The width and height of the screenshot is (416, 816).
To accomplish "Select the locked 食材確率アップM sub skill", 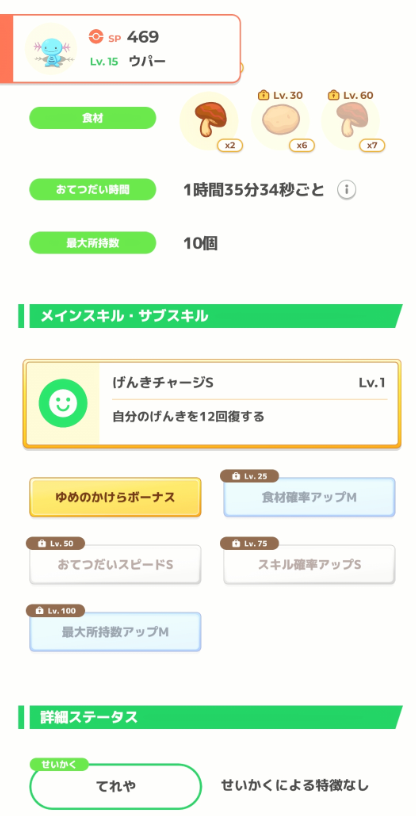I will (x=309, y=497).
